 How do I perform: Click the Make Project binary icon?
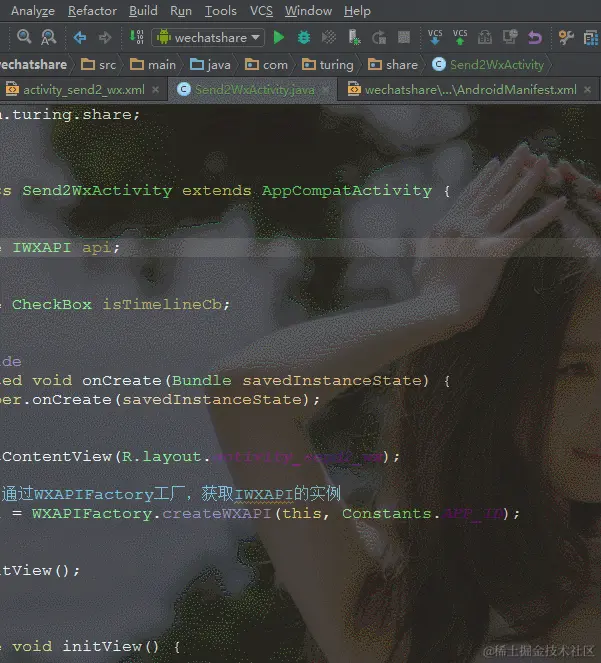coord(136,37)
